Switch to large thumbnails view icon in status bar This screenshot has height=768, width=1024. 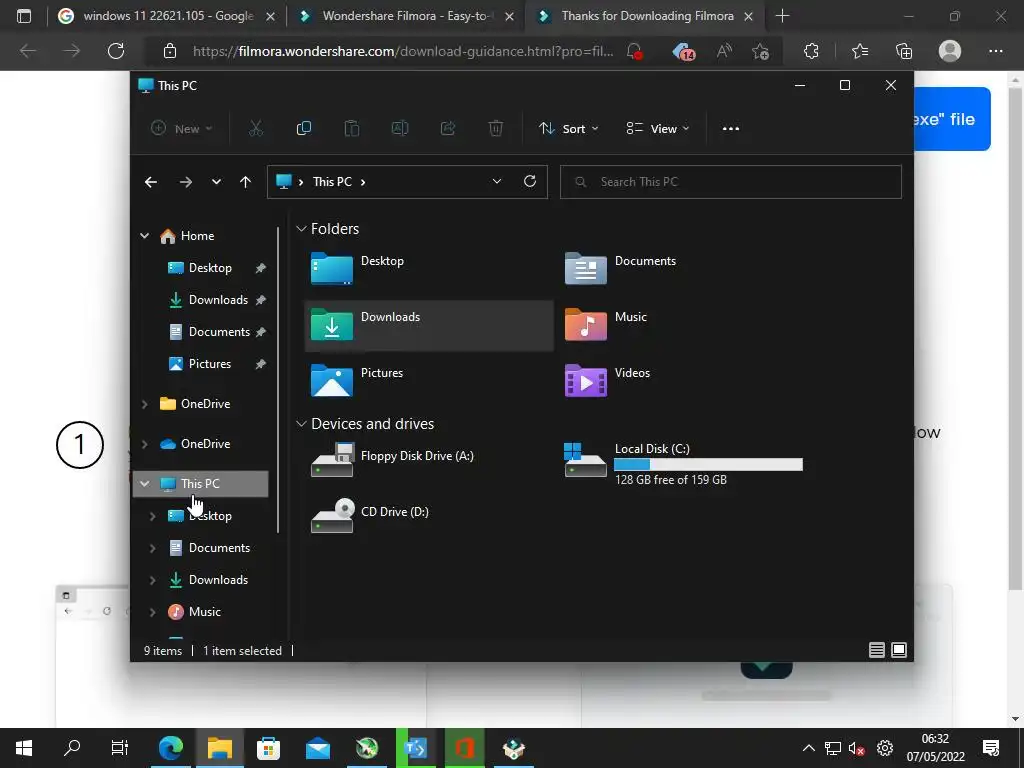point(899,650)
